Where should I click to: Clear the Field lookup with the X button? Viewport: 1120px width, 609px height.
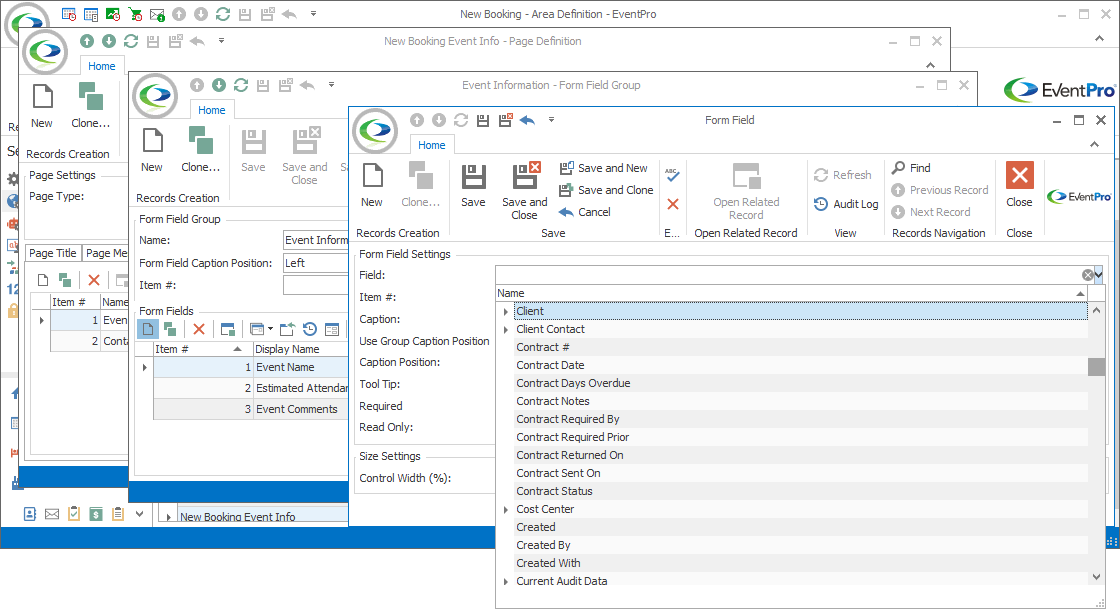tap(1087, 275)
